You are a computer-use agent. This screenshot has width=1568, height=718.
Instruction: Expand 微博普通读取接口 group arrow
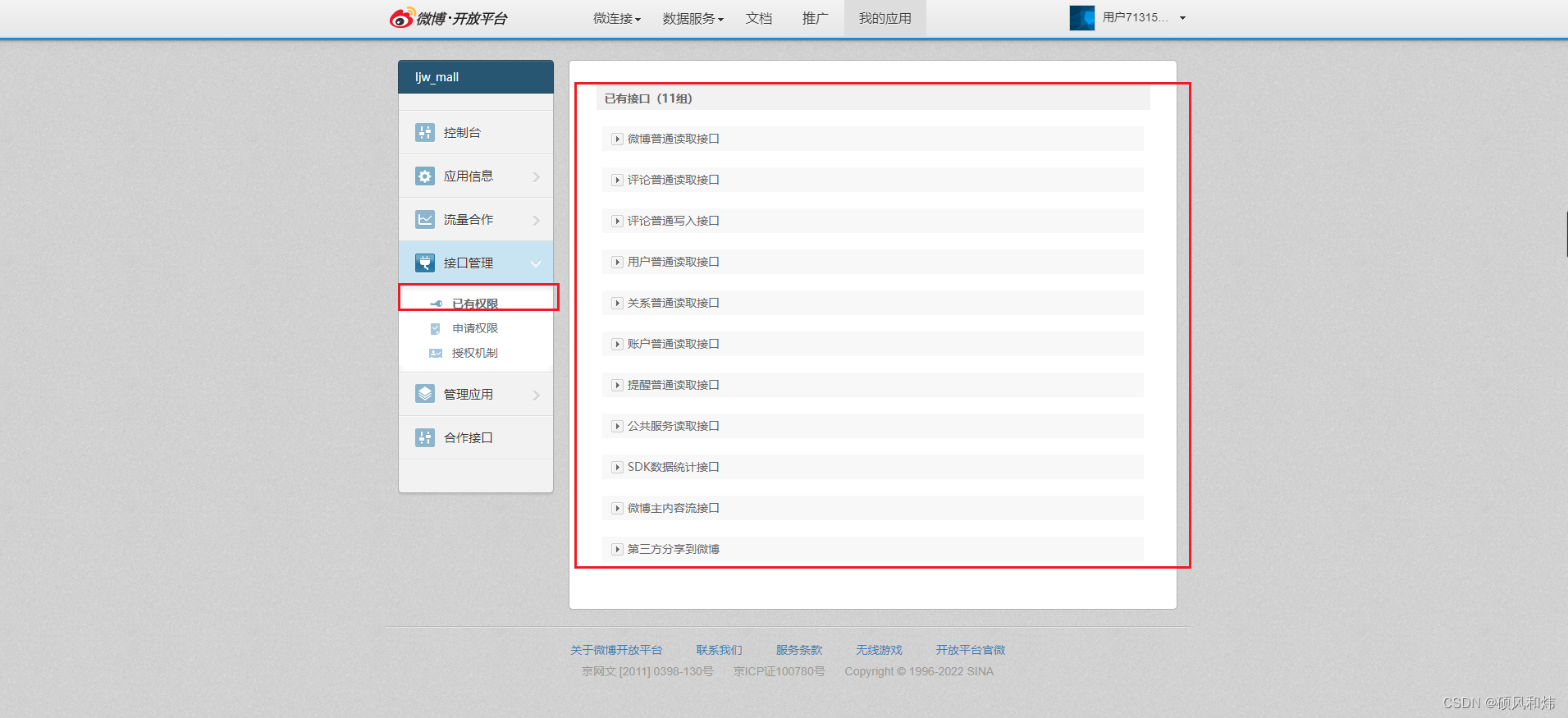point(618,139)
